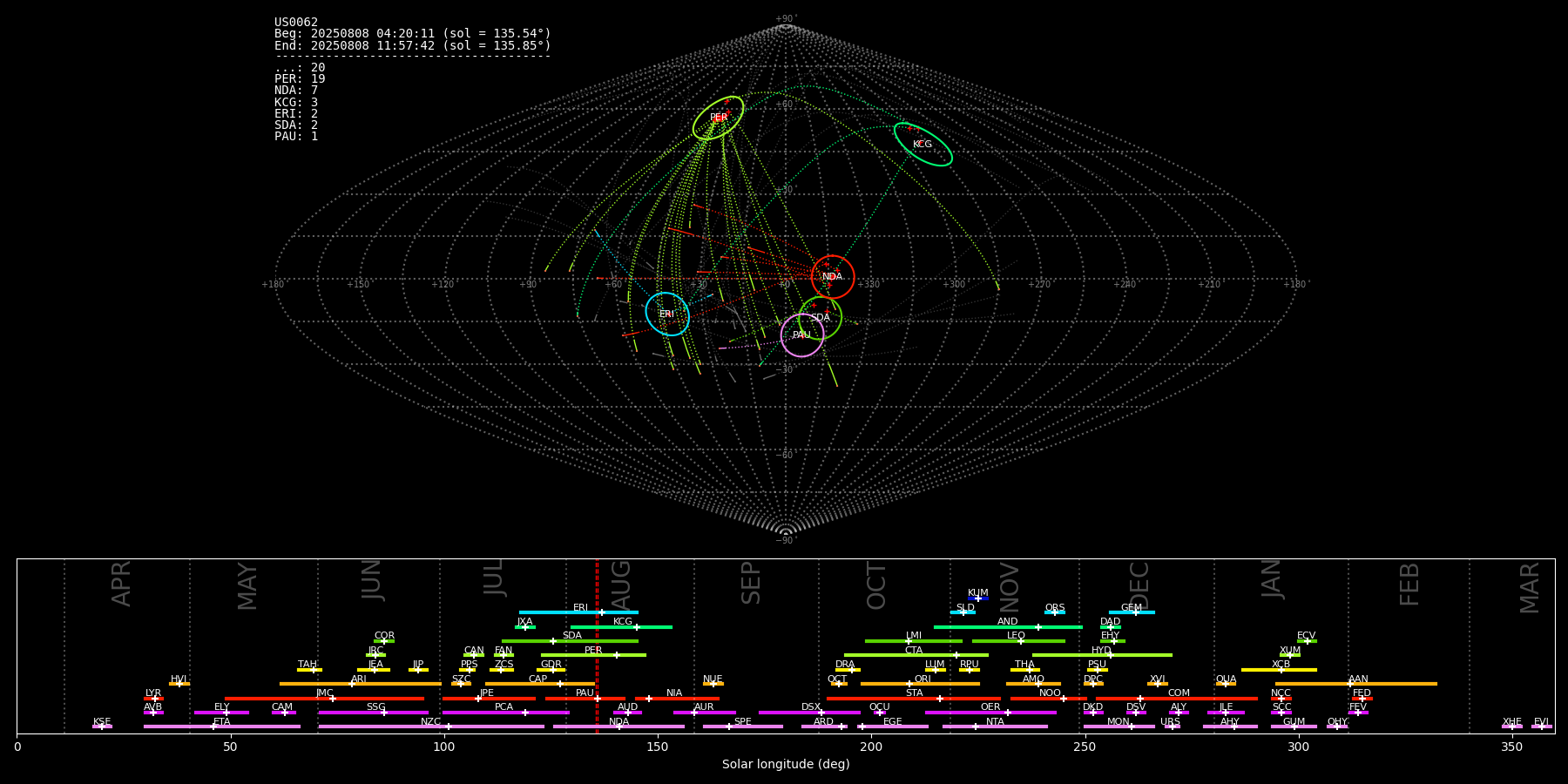Select the yellow XCB activity bar

[x=1279, y=670]
